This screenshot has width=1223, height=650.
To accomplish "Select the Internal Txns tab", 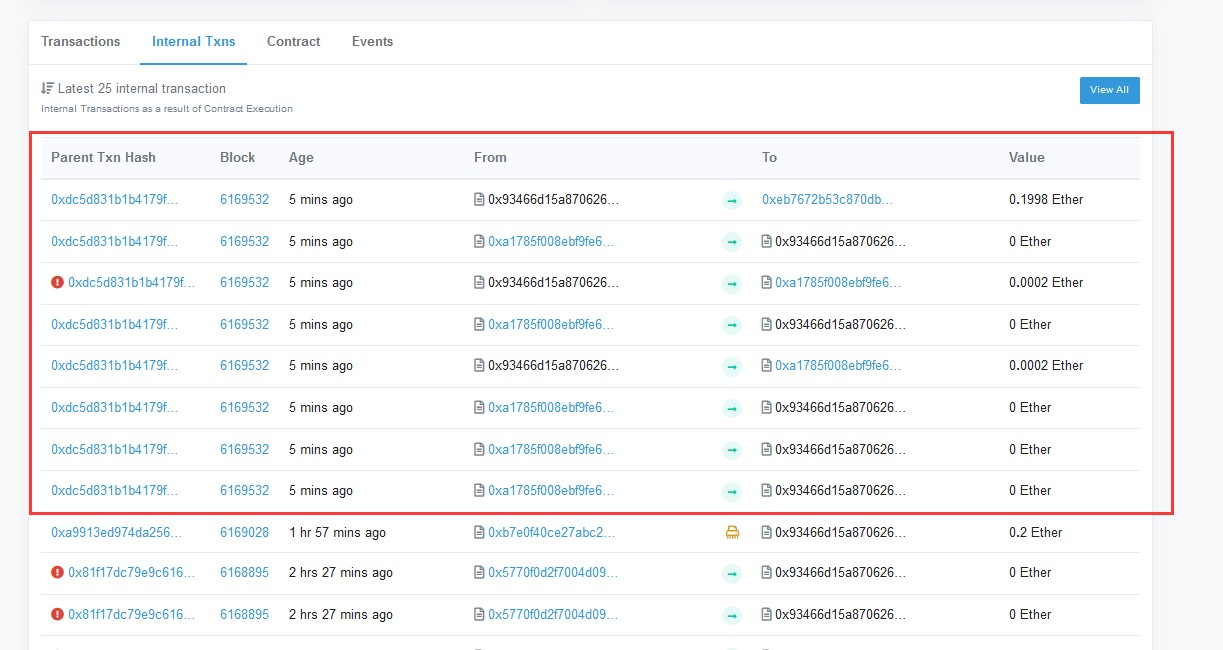I will point(194,42).
